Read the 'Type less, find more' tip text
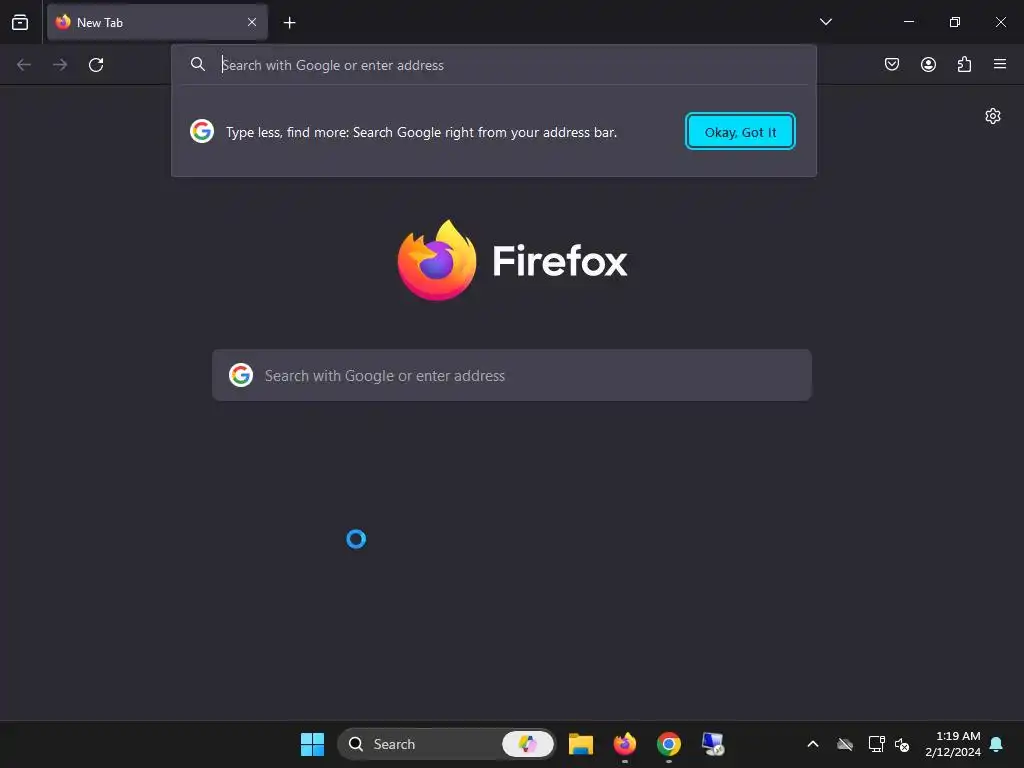Viewport: 1024px width, 768px height. point(421,133)
